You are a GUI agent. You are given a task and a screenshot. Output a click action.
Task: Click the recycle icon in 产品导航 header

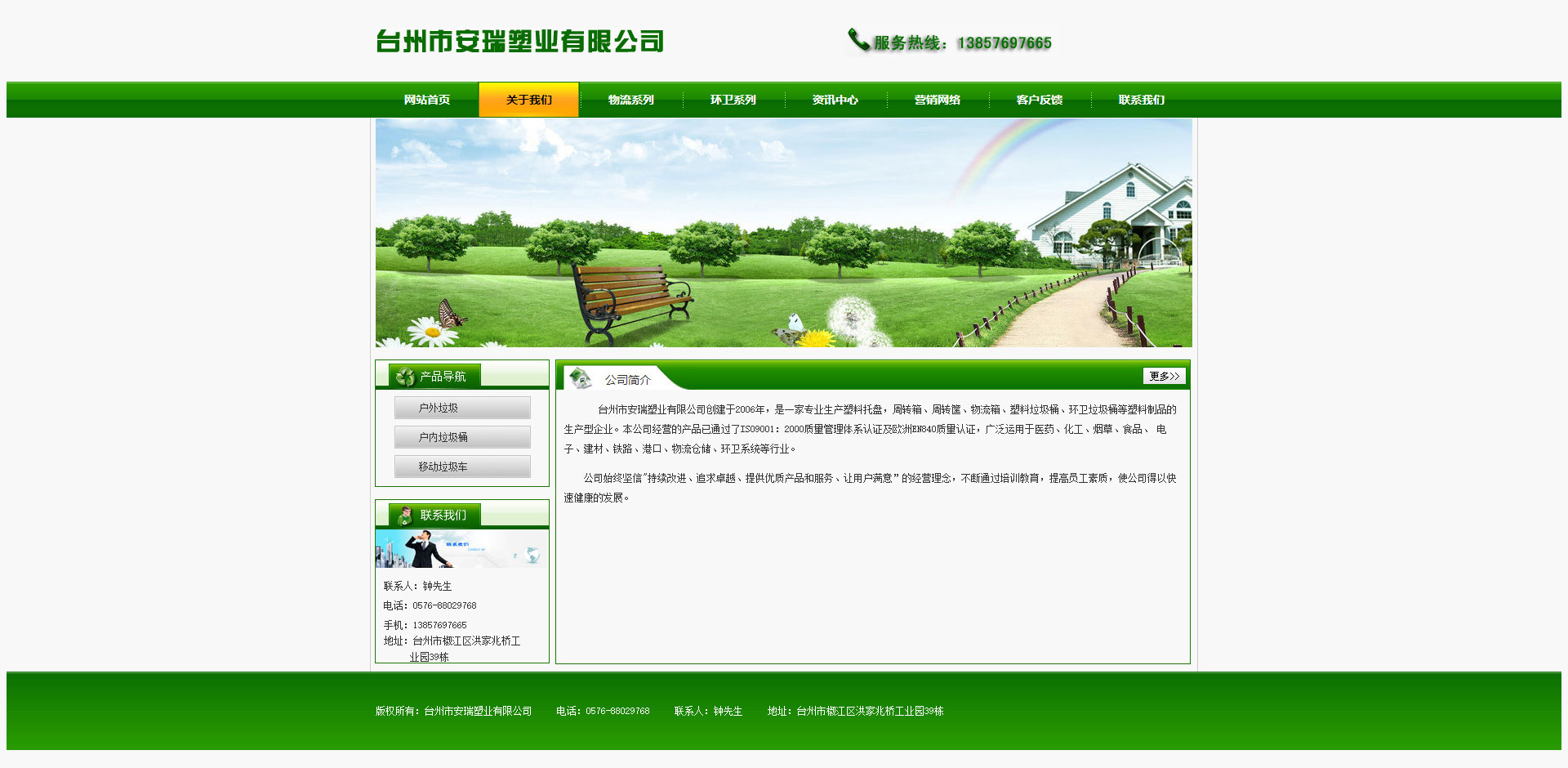pyautogui.click(x=405, y=377)
